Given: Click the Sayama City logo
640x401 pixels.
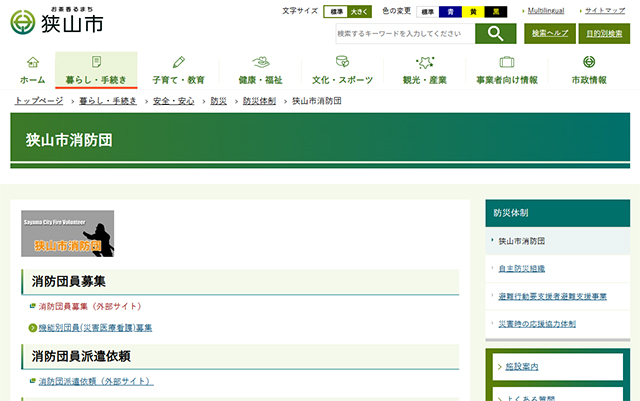Looking at the screenshot, I should (57, 21).
